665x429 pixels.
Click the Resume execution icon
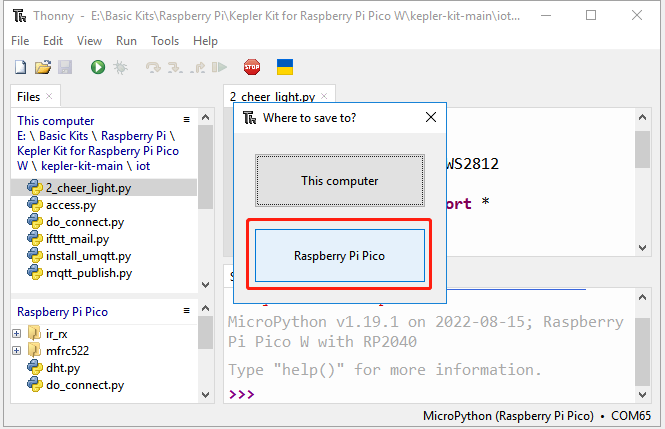pos(219,67)
